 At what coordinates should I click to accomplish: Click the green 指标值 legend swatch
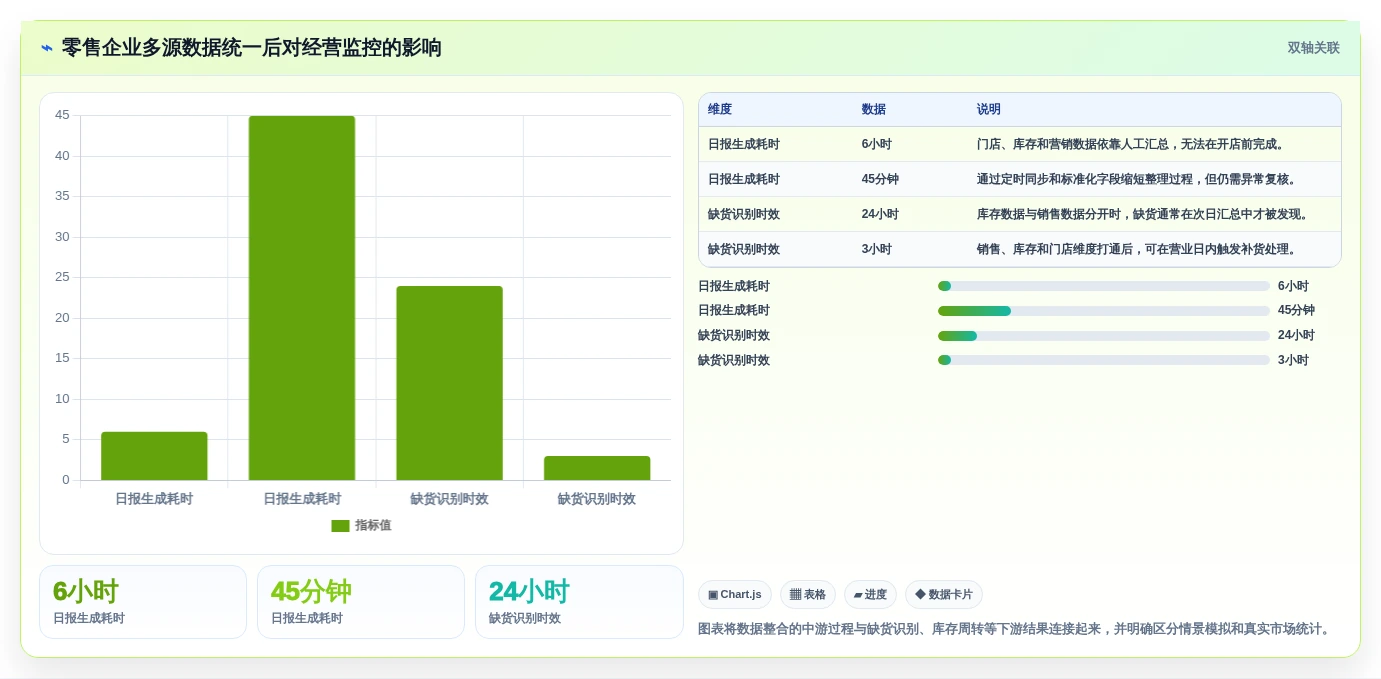tap(340, 526)
